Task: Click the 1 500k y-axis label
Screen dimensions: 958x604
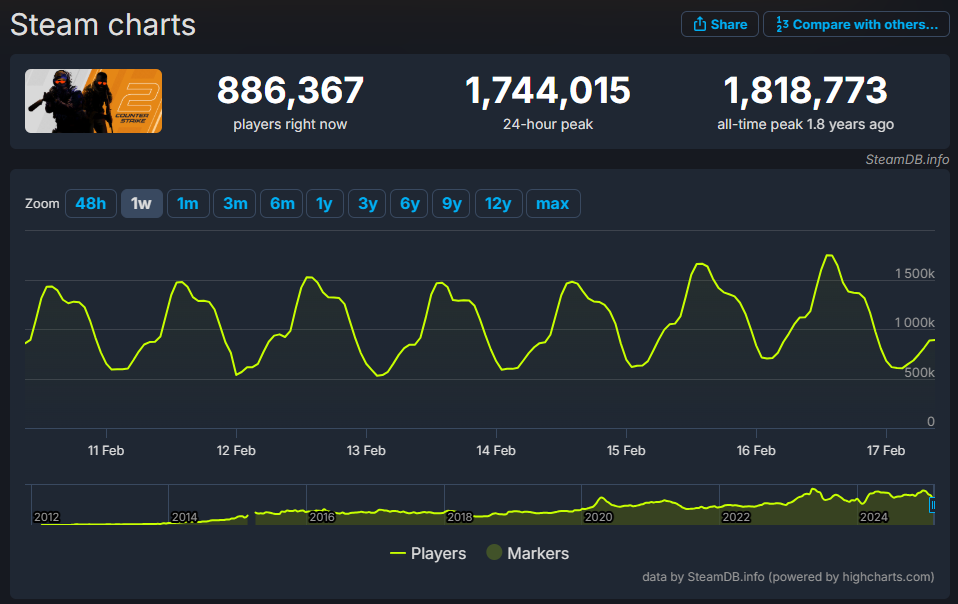Action: coord(915,274)
